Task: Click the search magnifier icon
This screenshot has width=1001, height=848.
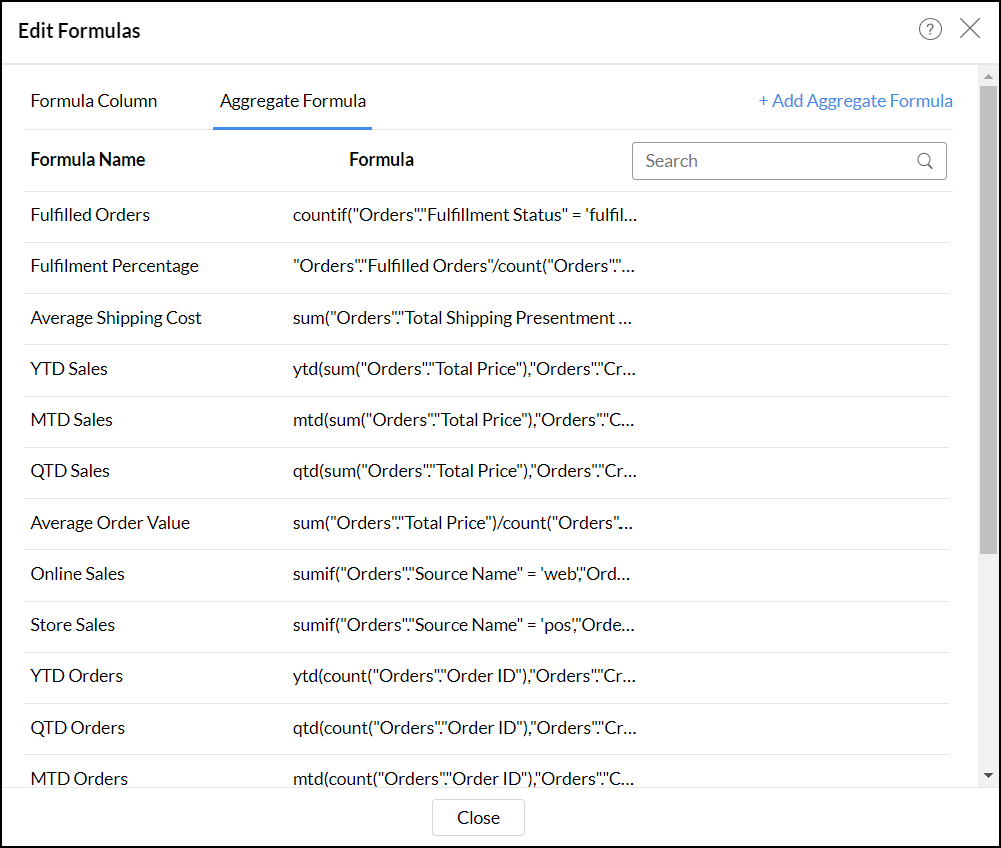Action: click(925, 161)
